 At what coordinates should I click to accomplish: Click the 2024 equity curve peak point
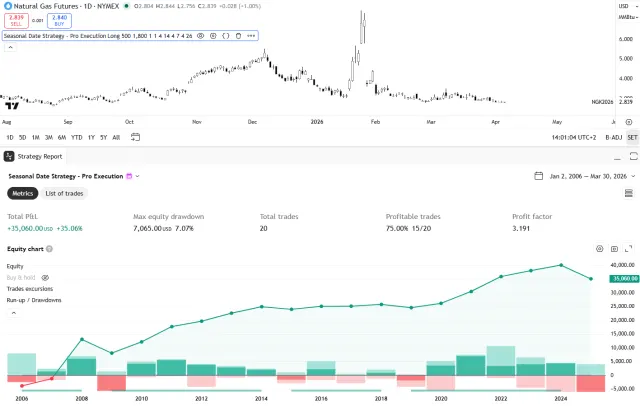[x=561, y=265]
